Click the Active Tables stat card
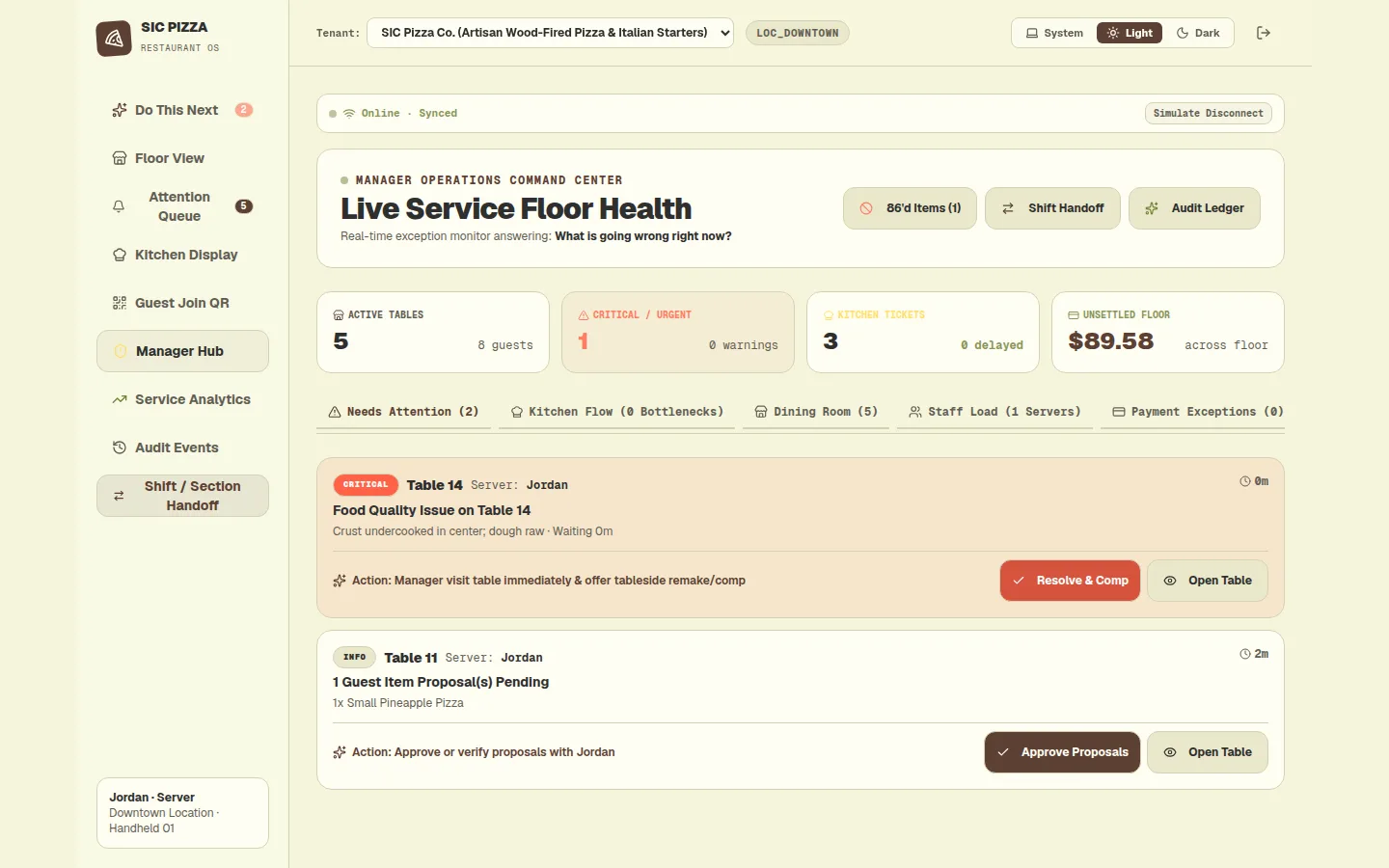The width and height of the screenshot is (1389, 868). (433, 332)
